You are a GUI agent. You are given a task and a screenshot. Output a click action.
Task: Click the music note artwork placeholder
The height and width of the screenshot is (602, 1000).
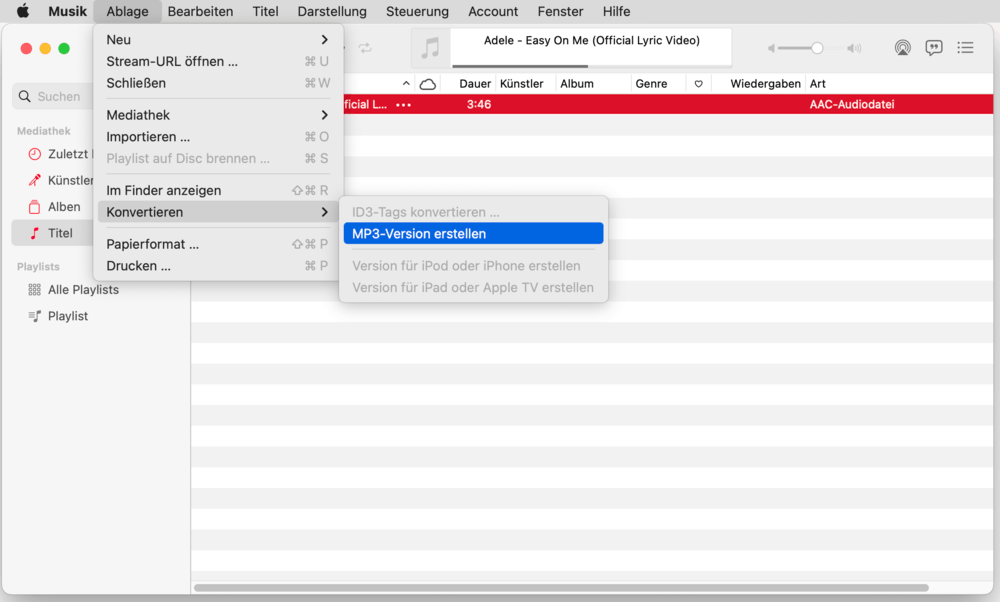pos(430,48)
